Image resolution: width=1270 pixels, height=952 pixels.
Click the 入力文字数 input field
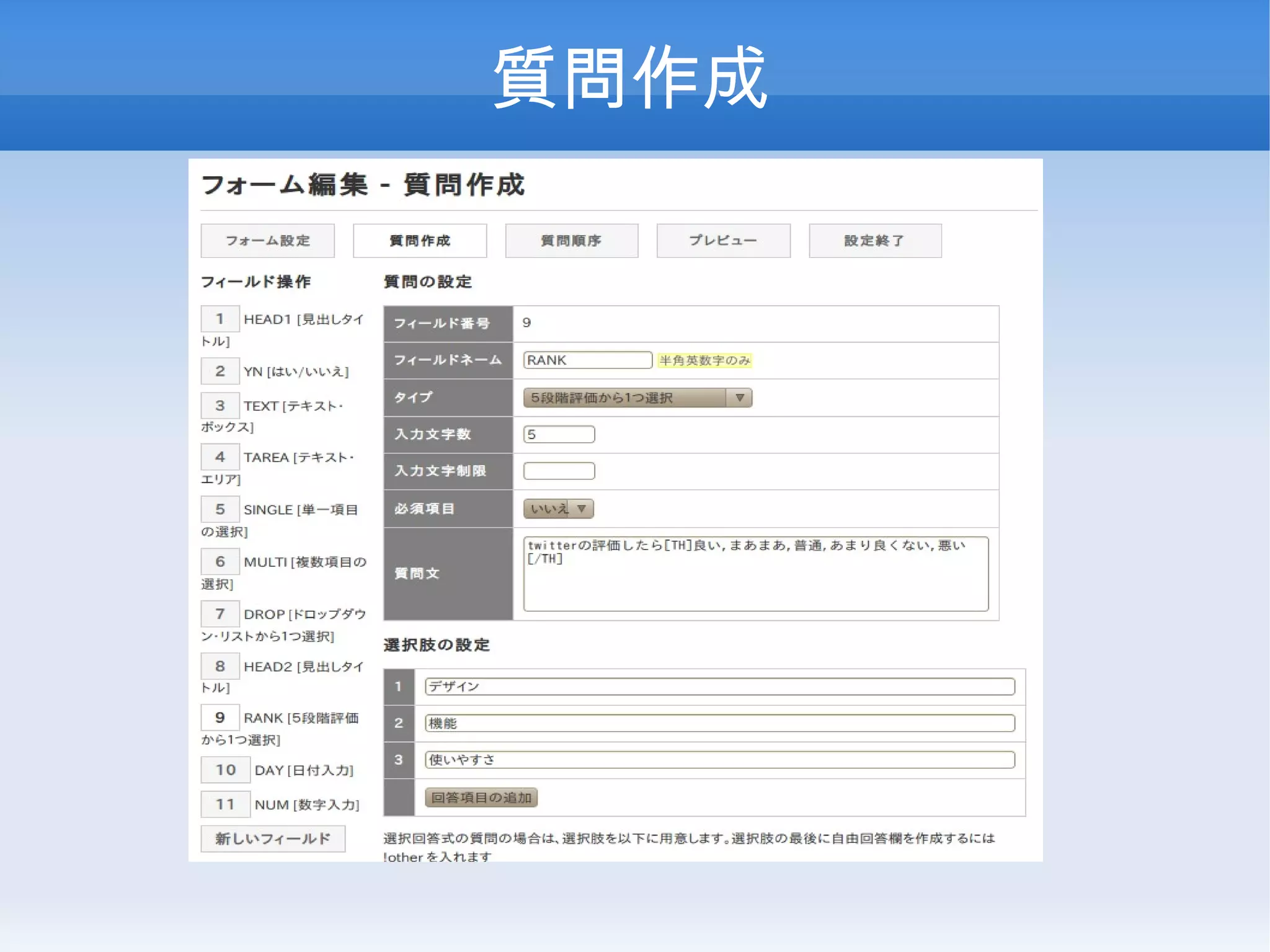click(x=559, y=434)
